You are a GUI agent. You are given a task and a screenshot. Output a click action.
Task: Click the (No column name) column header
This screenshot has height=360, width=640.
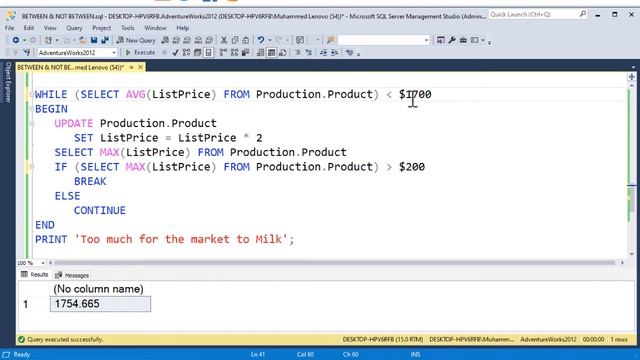pos(98,289)
